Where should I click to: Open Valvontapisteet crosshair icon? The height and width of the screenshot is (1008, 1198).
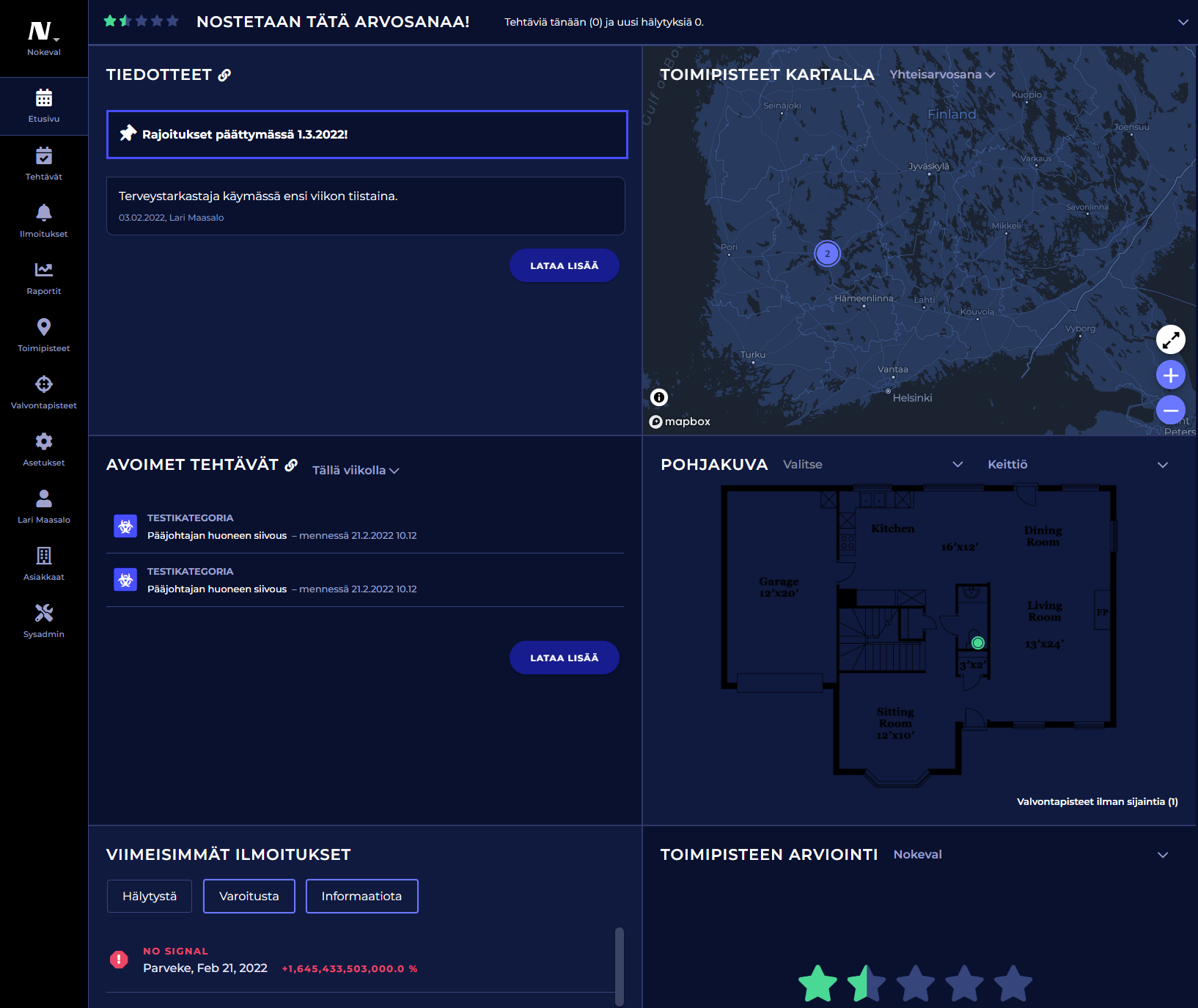pyautogui.click(x=44, y=385)
